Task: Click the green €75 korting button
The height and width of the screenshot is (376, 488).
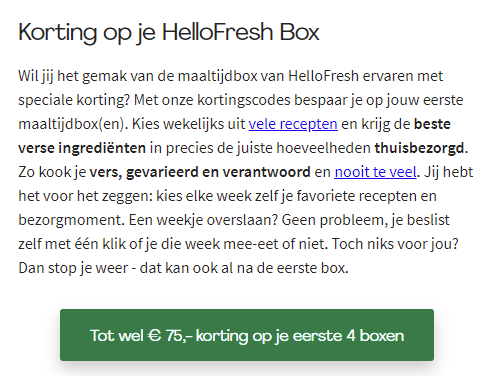Action: (x=247, y=335)
